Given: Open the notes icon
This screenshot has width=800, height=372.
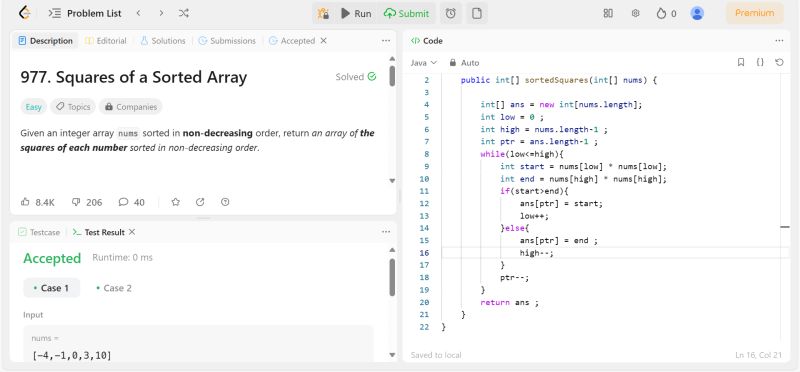Looking at the screenshot, I should coord(477,13).
